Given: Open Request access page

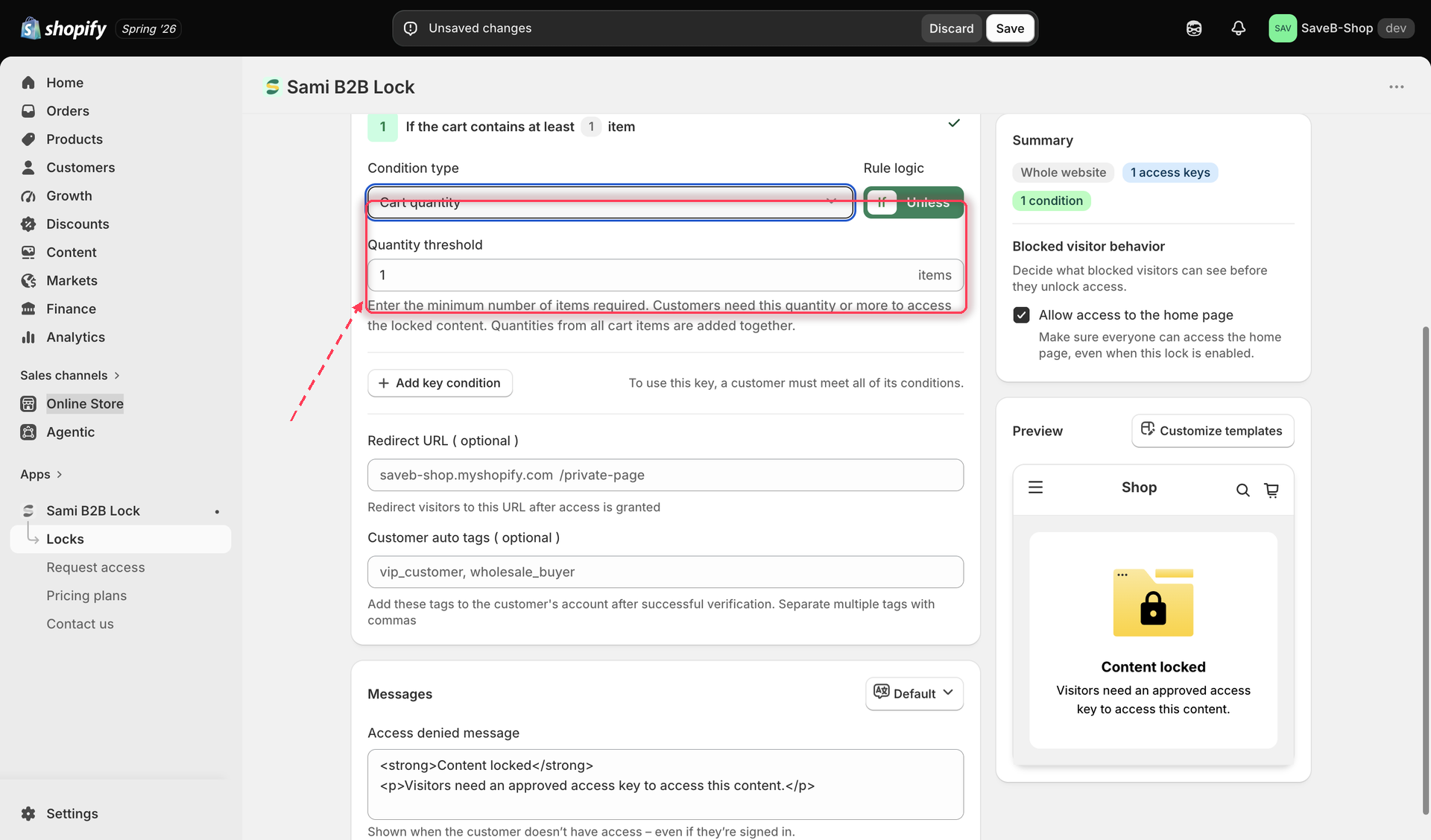Looking at the screenshot, I should 95,568.
